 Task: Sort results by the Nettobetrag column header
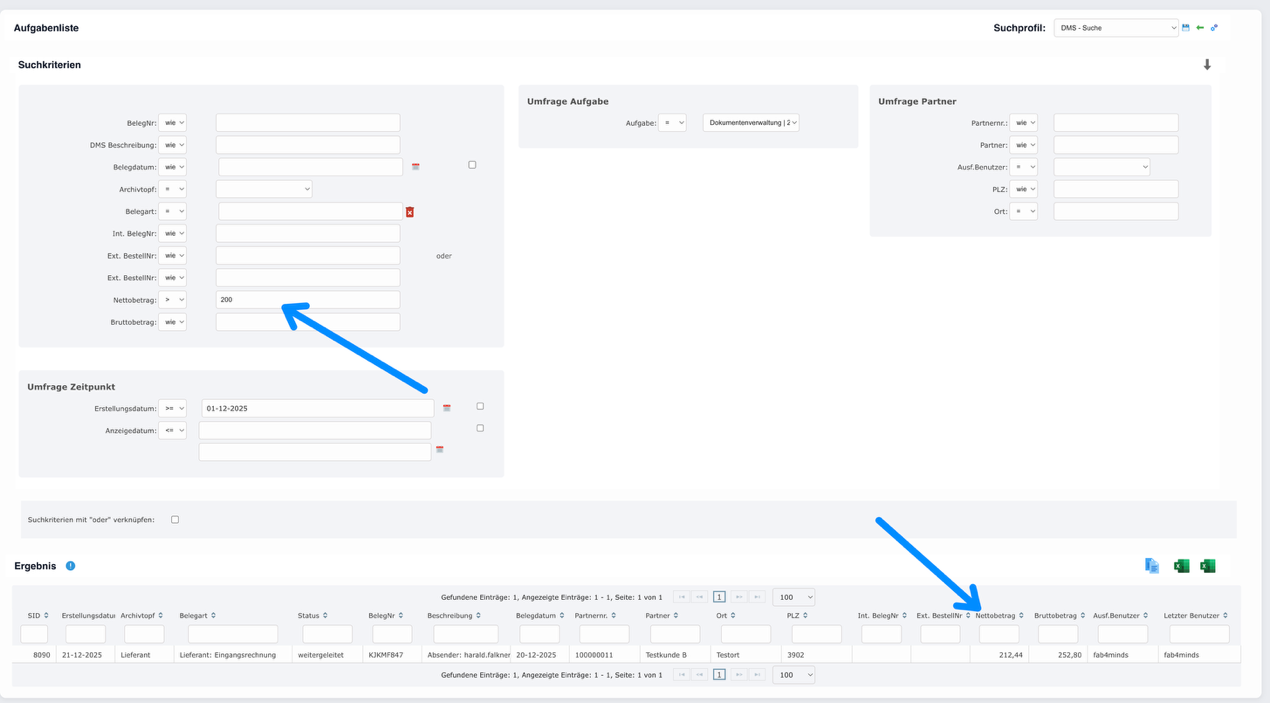point(996,616)
